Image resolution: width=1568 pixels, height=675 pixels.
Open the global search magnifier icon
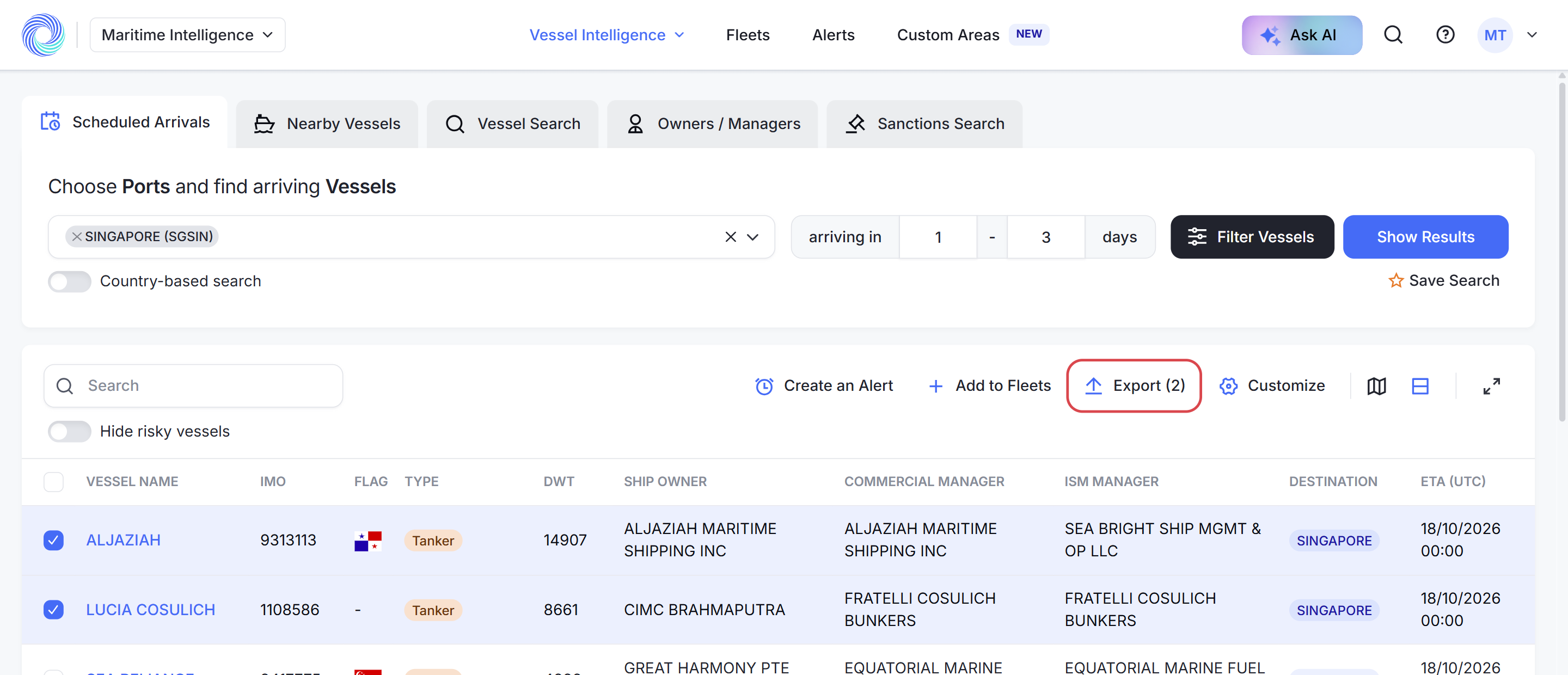tap(1393, 35)
